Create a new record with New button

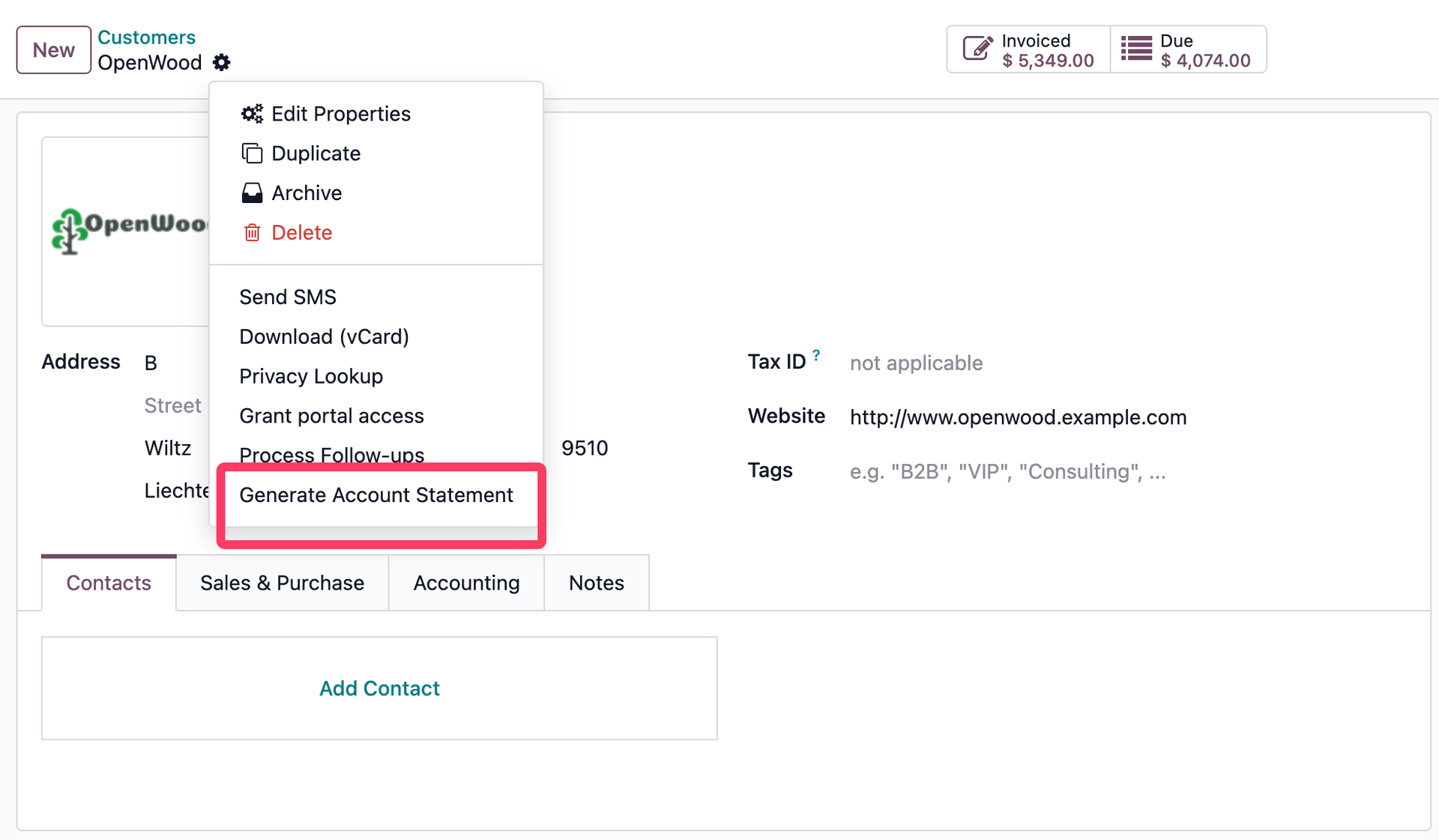coord(53,49)
